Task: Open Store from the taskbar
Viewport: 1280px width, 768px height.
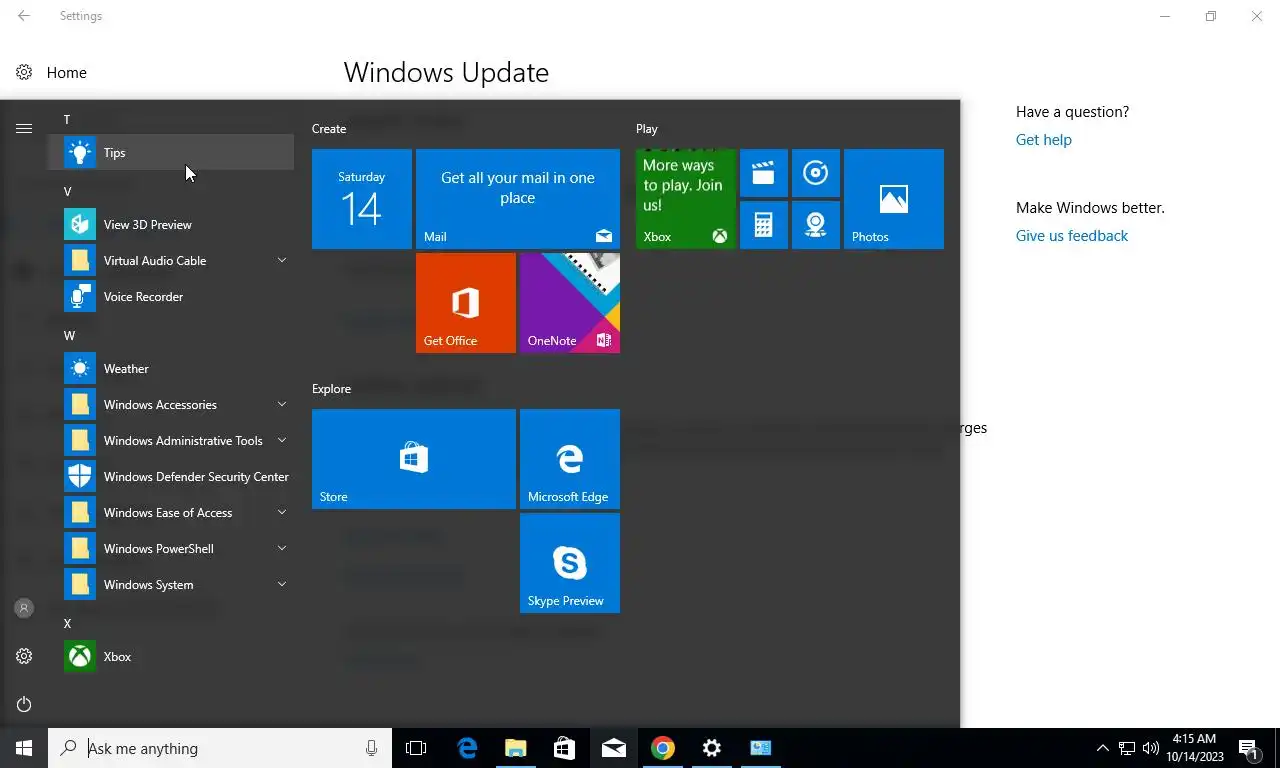Action: pos(565,748)
